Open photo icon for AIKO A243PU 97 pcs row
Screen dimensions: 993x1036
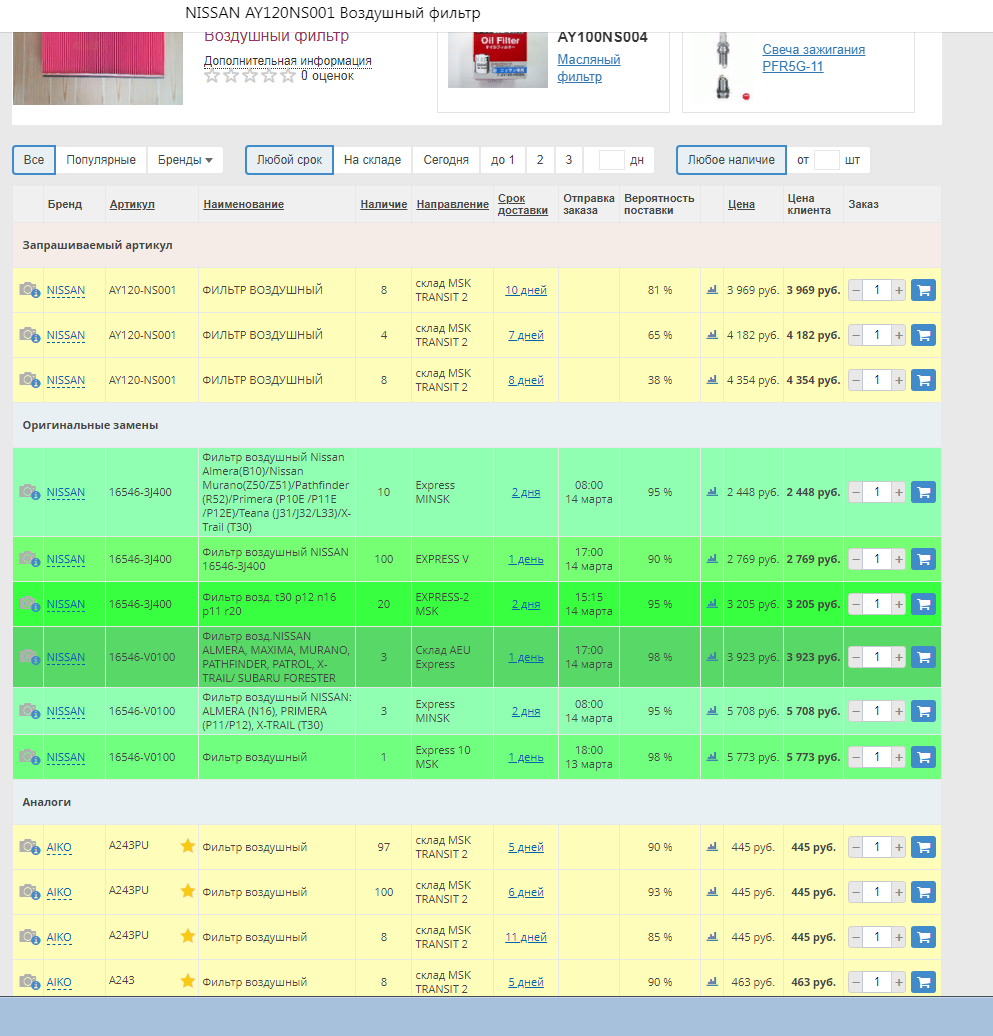tap(29, 847)
